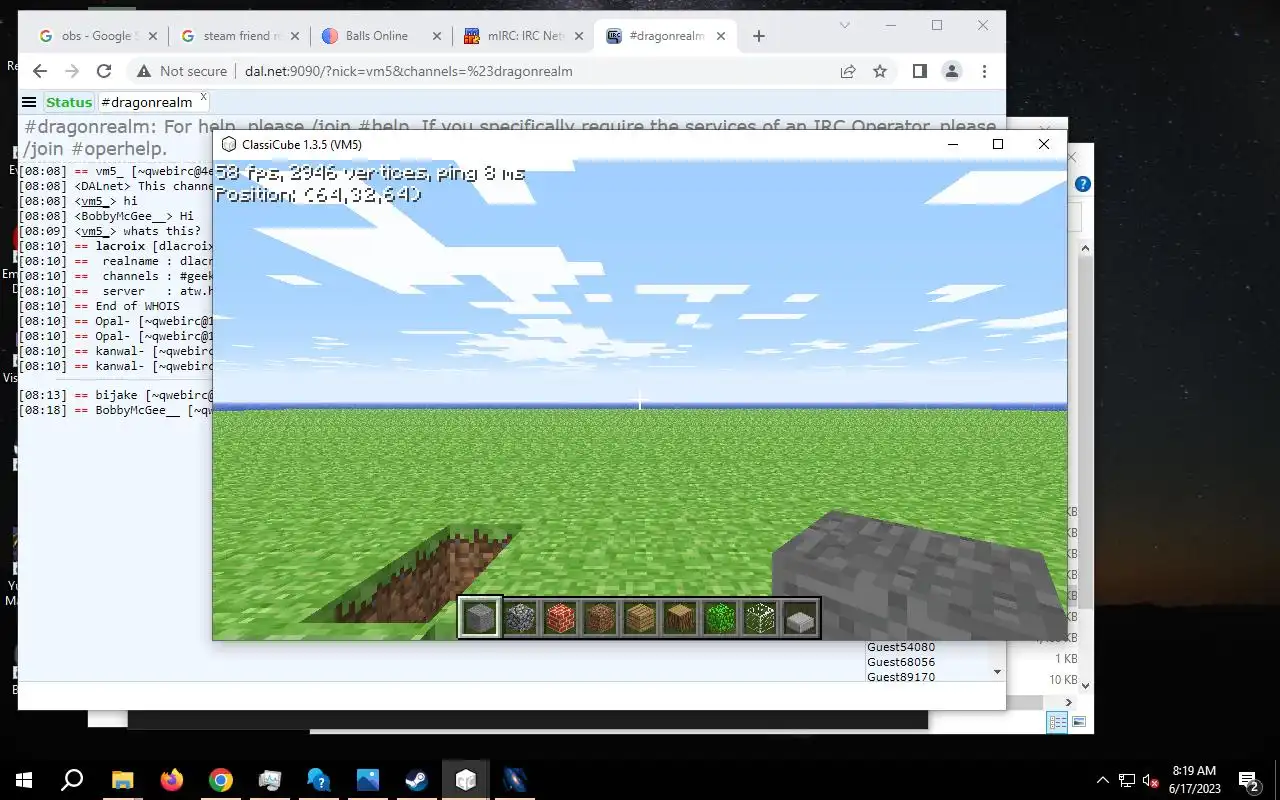Screen dimensions: 1280x800
Task: Select the #dragonrealm channel tab
Action: 147,102
